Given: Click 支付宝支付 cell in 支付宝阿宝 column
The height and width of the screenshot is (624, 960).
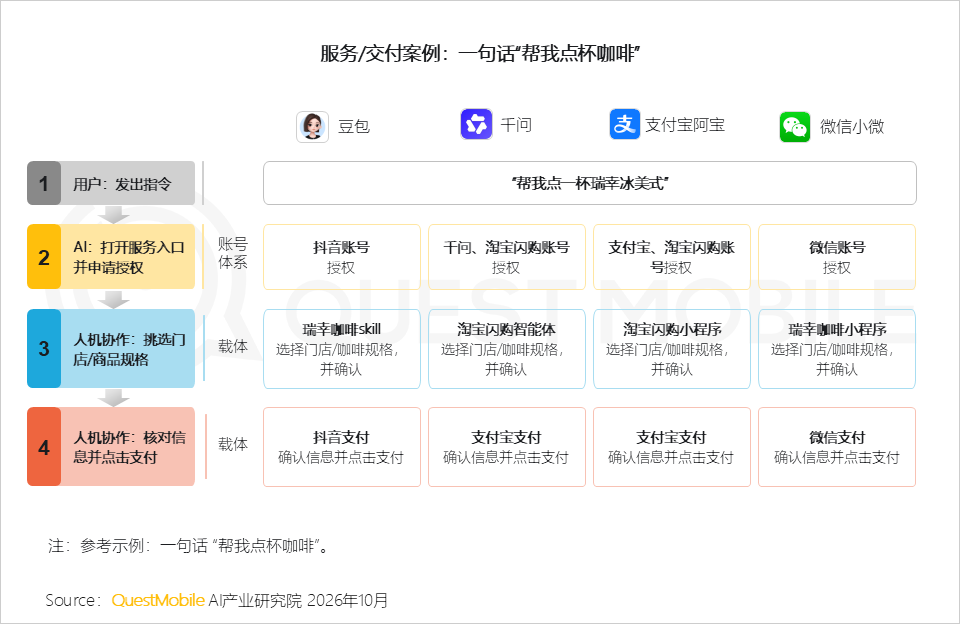Looking at the screenshot, I should pyautogui.click(x=672, y=447).
